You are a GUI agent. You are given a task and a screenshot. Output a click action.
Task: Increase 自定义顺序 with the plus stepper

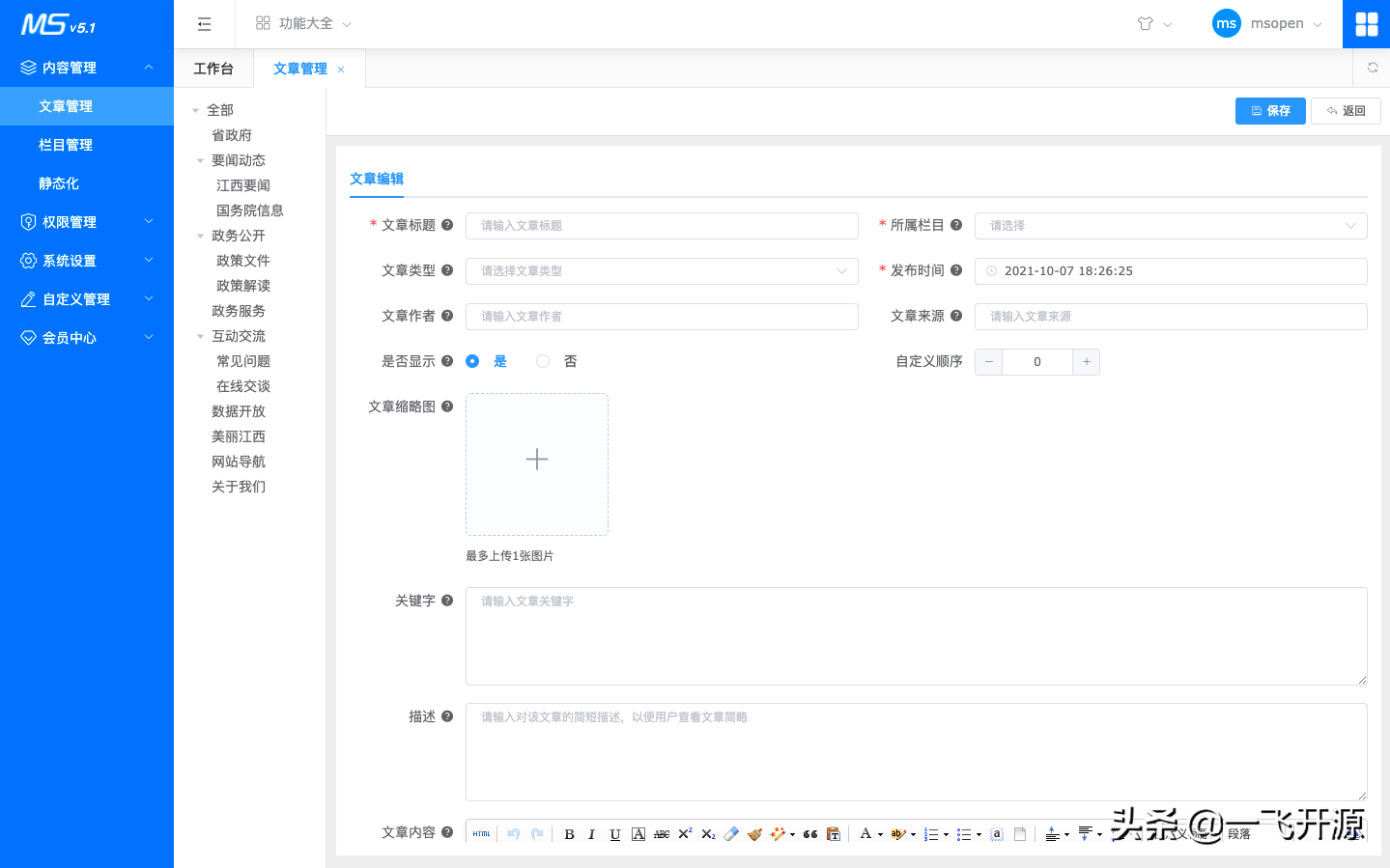[x=1086, y=361]
